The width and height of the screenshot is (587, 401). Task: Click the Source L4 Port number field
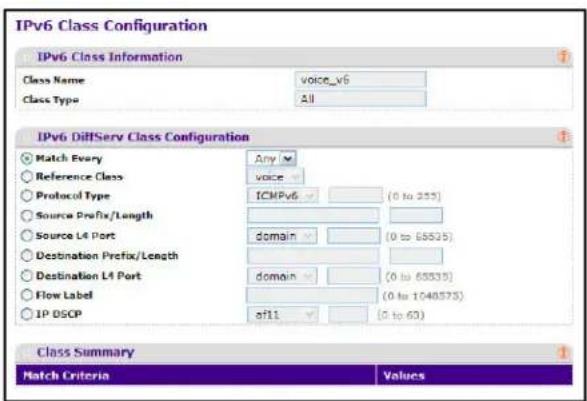(353, 236)
